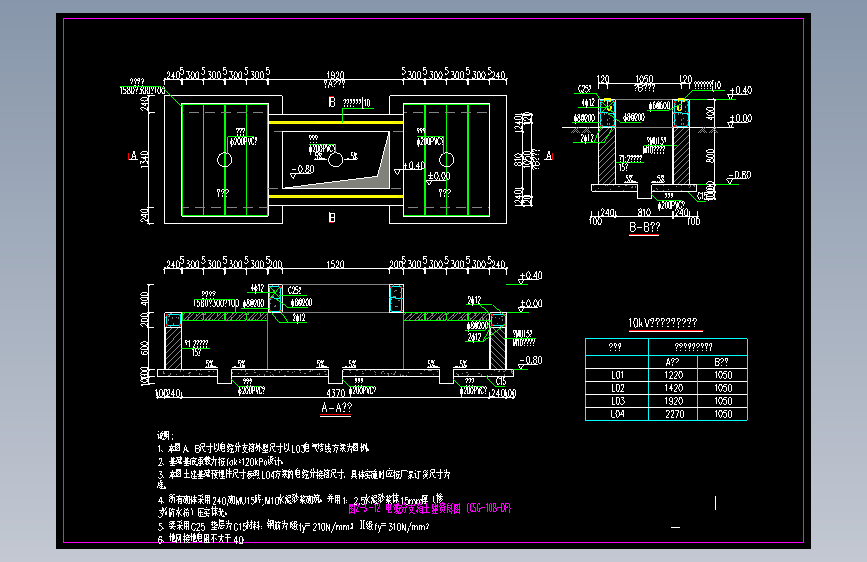This screenshot has height=562, width=867.
Task: Click the 1520 dimension above the A-A section
Action: pyautogui.click(x=335, y=264)
